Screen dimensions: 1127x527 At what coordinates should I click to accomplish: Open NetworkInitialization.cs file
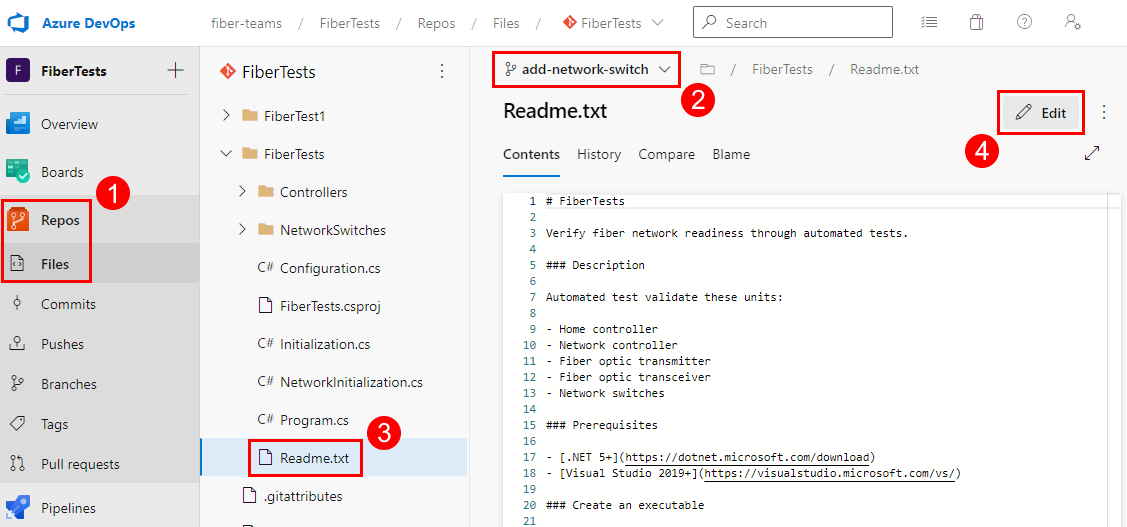click(x=351, y=382)
